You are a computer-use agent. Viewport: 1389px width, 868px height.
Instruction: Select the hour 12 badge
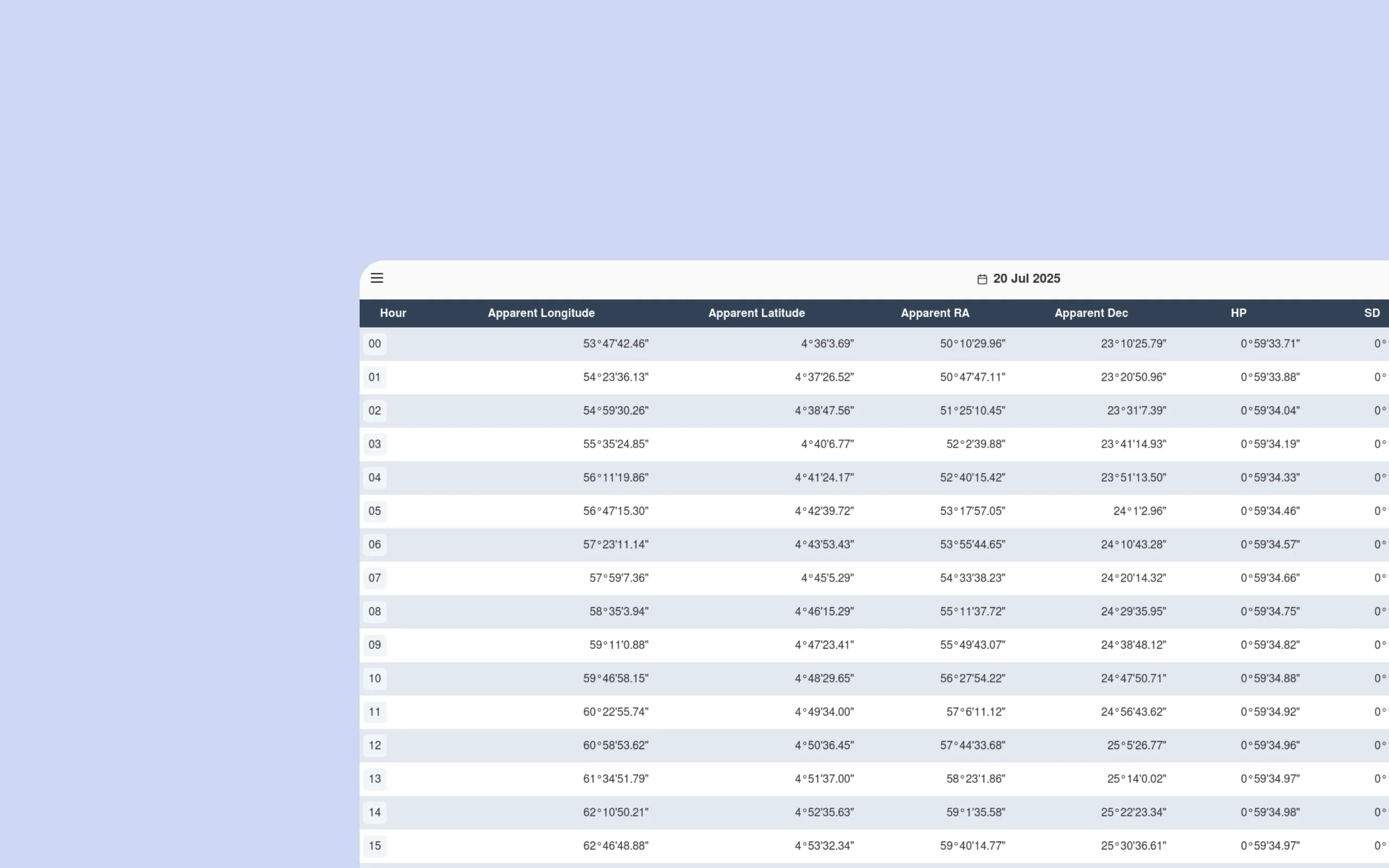[375, 745]
